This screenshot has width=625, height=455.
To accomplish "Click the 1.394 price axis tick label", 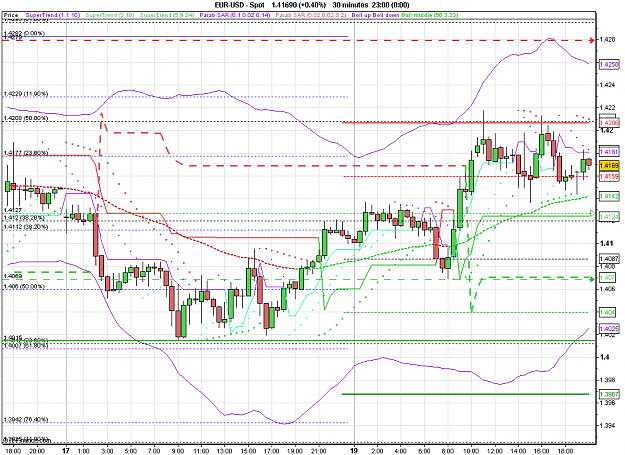I will click(x=607, y=426).
